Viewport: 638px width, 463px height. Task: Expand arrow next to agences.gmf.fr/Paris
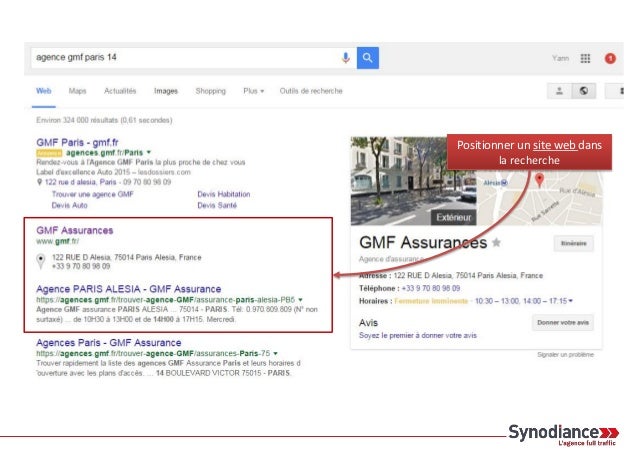click(149, 152)
